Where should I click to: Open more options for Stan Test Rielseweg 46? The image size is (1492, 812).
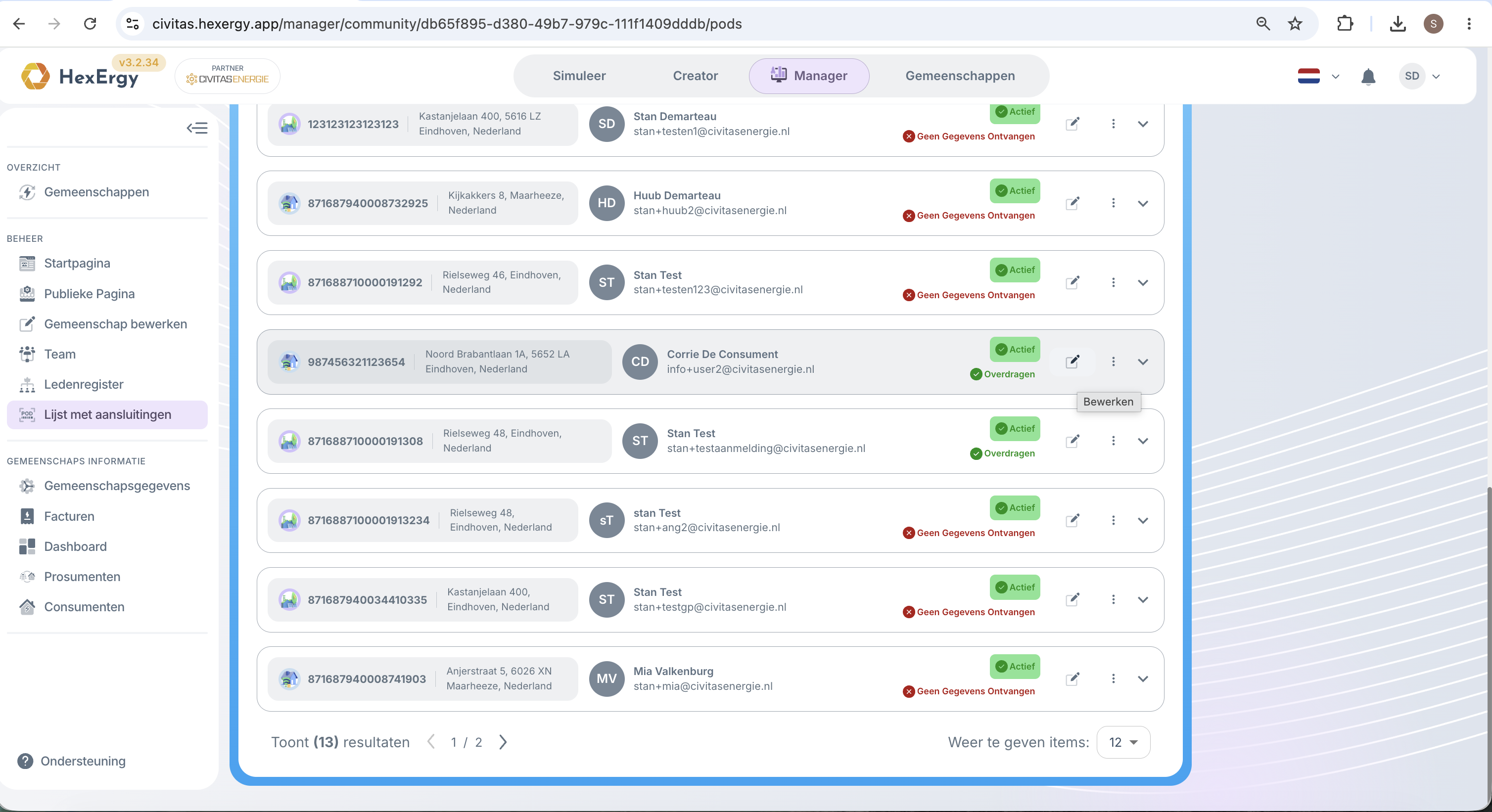pos(1113,282)
